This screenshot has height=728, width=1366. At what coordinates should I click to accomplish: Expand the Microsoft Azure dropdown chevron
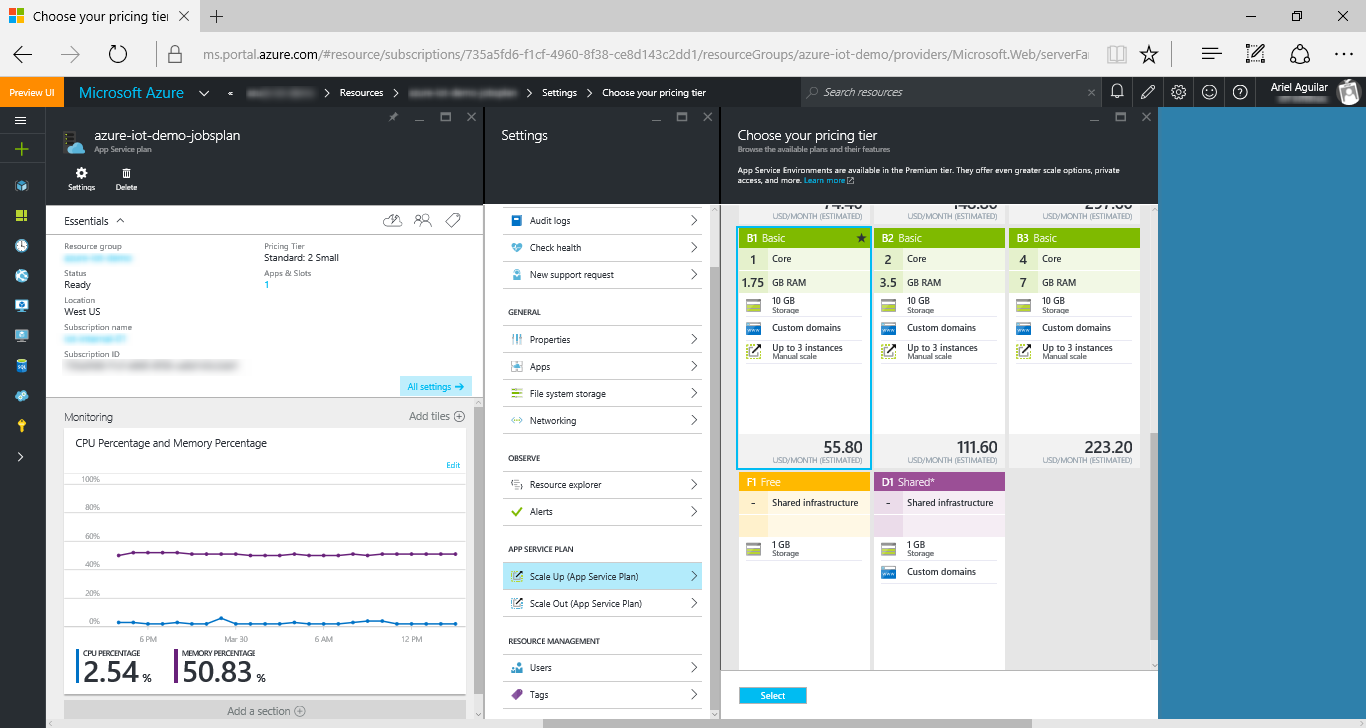[204, 93]
